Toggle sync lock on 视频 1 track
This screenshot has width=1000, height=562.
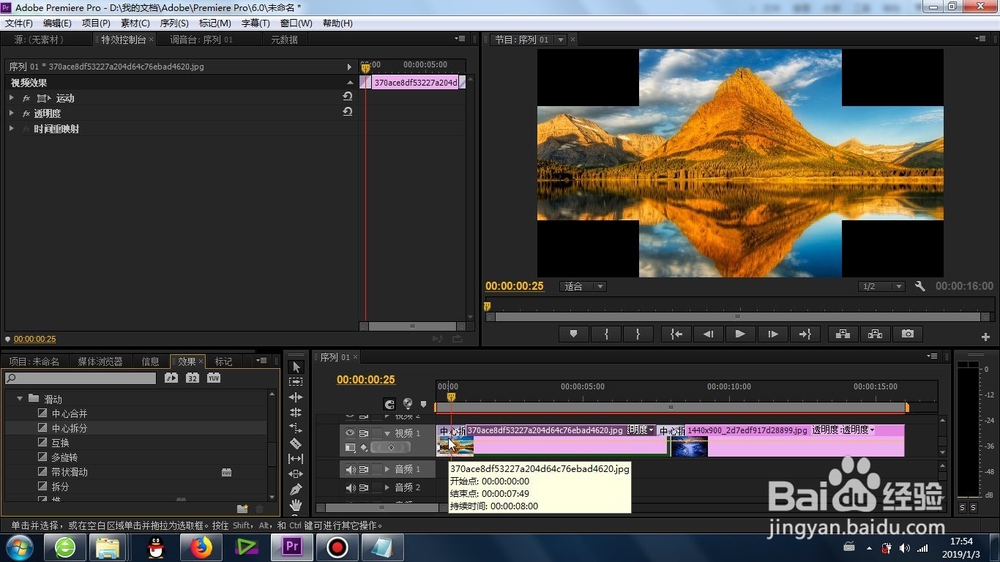364,433
